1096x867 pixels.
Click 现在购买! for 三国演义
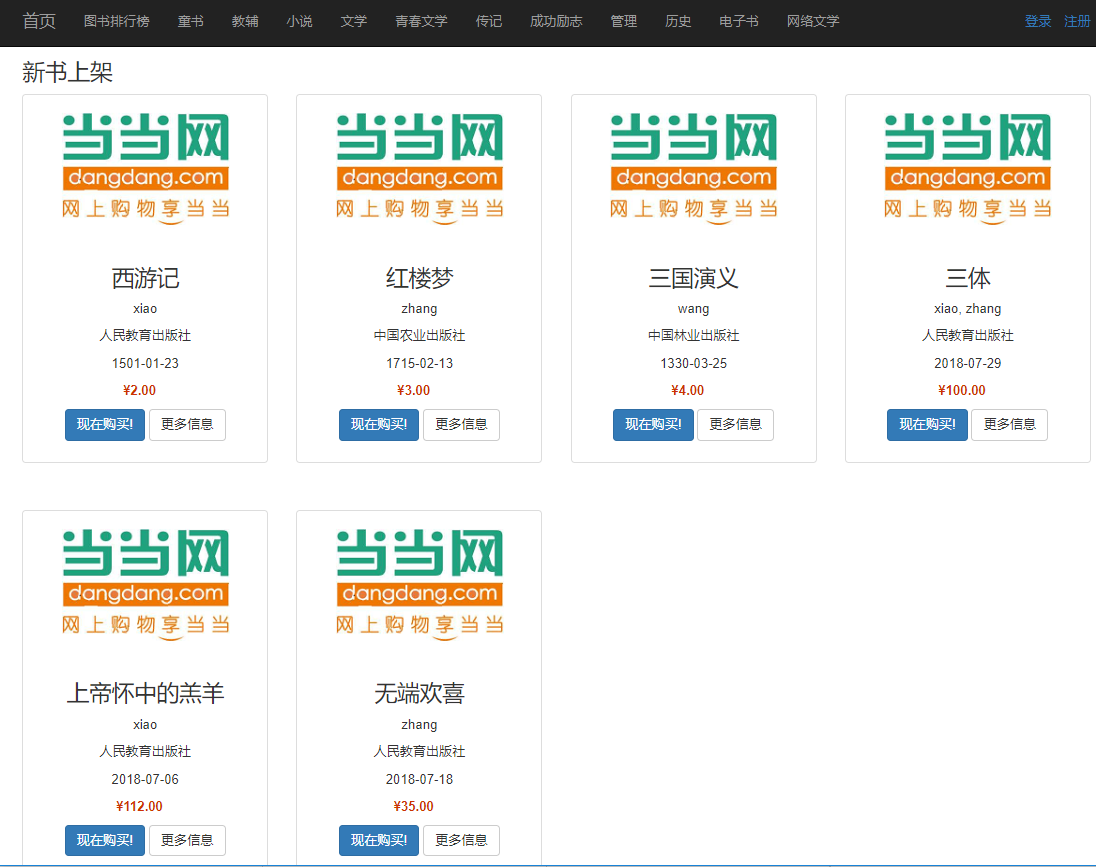[654, 424]
